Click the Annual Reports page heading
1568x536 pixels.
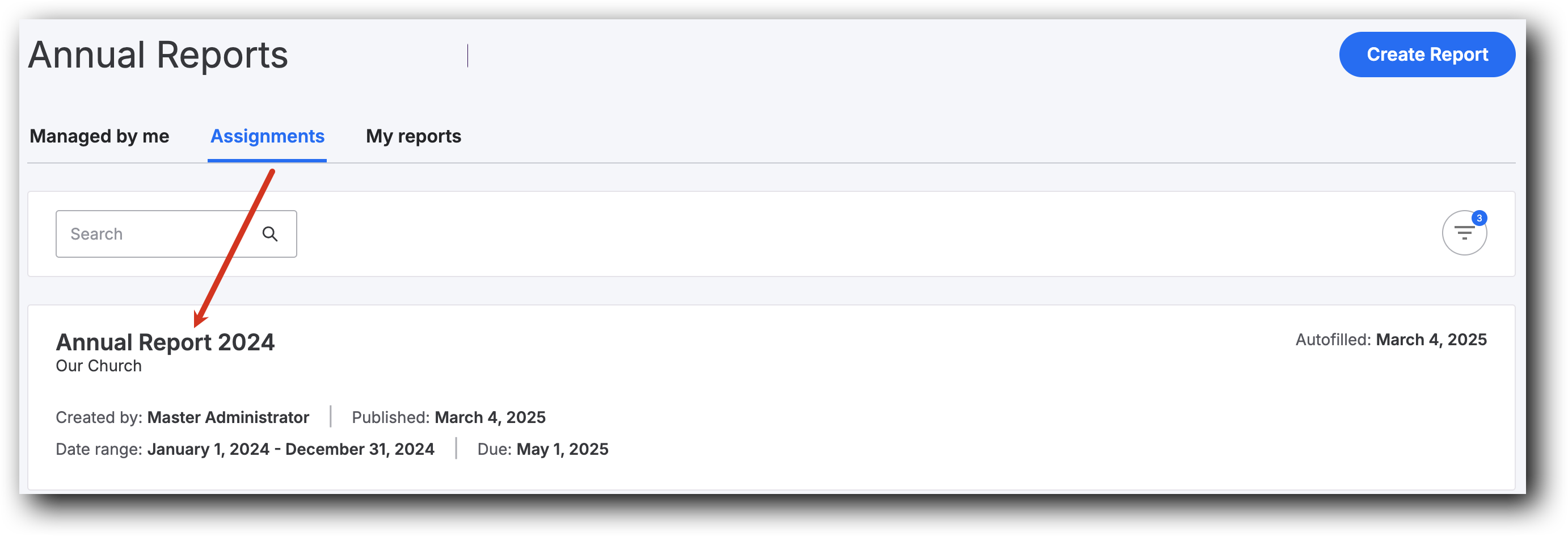[158, 55]
